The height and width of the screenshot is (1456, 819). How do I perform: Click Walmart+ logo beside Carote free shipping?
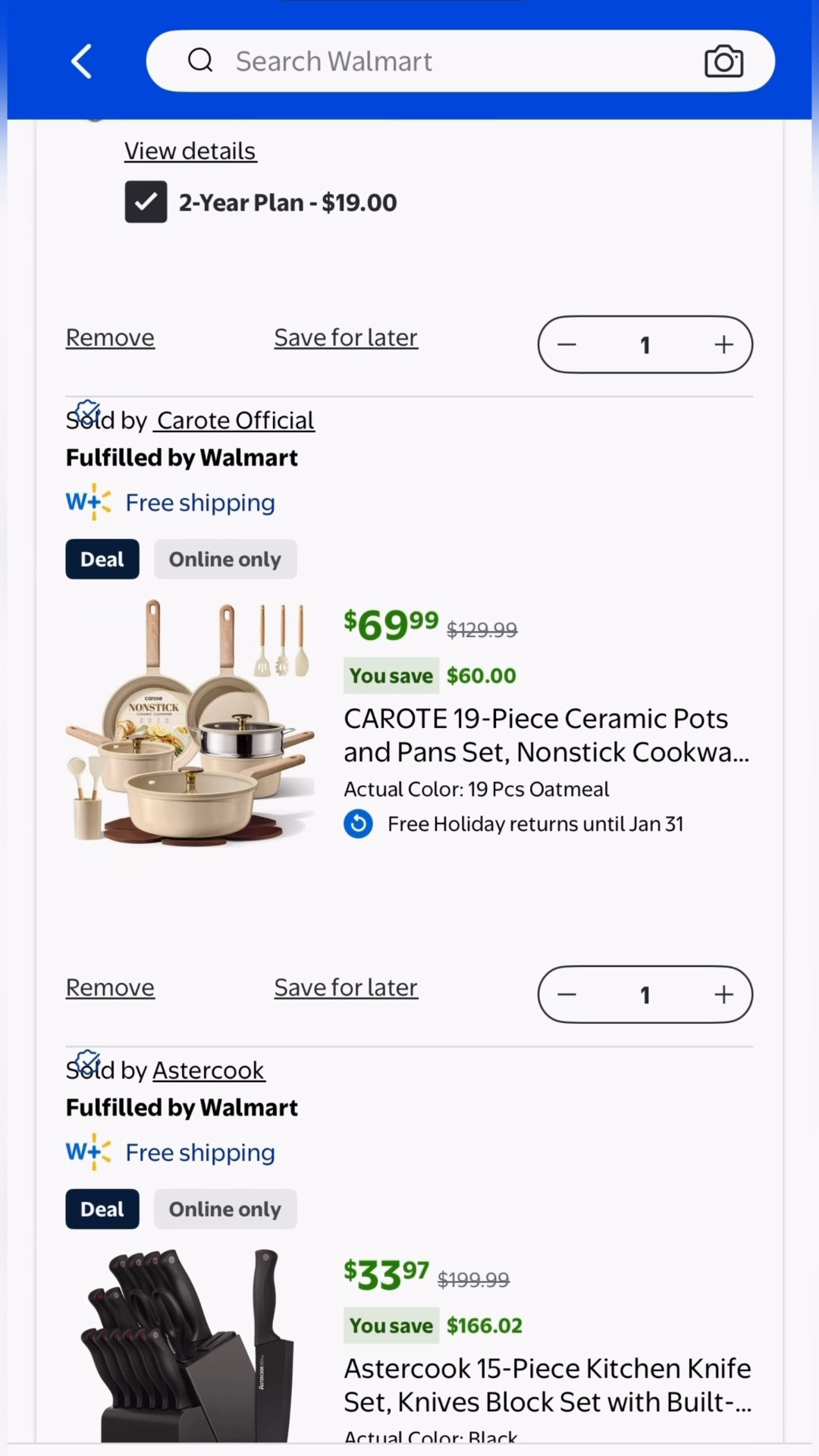point(89,502)
